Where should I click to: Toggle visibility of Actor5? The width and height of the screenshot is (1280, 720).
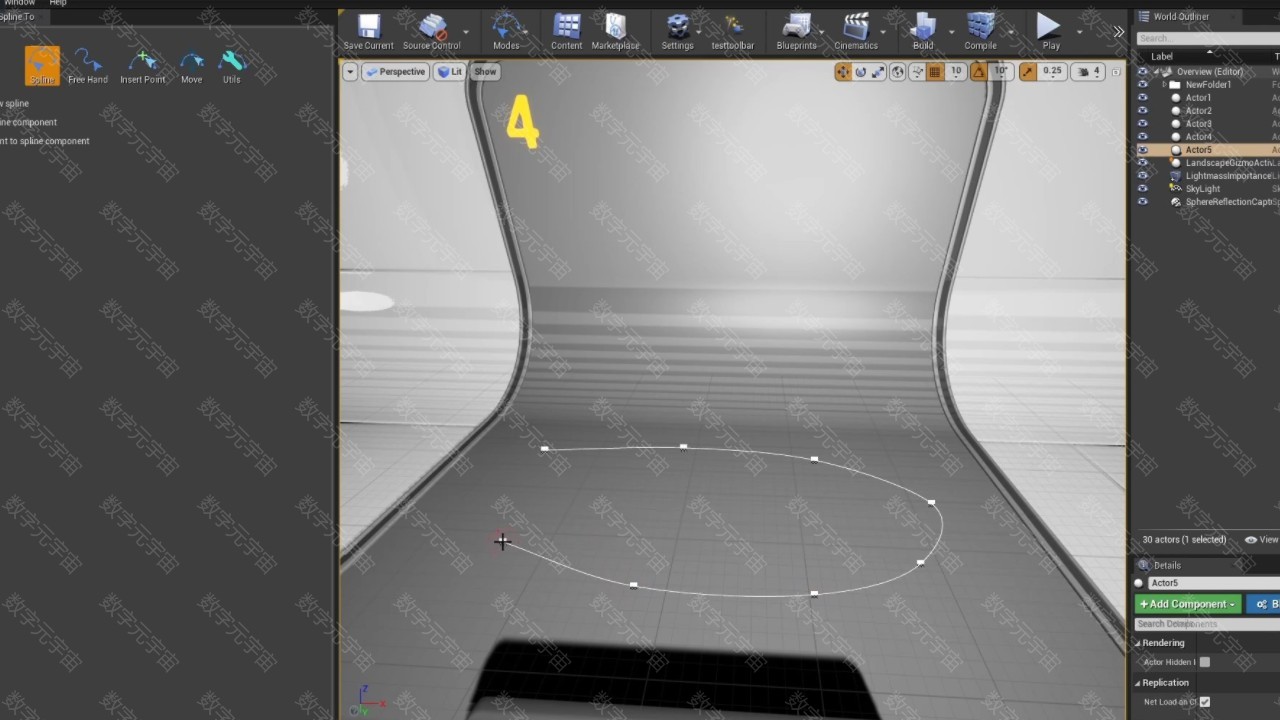pyautogui.click(x=1143, y=150)
